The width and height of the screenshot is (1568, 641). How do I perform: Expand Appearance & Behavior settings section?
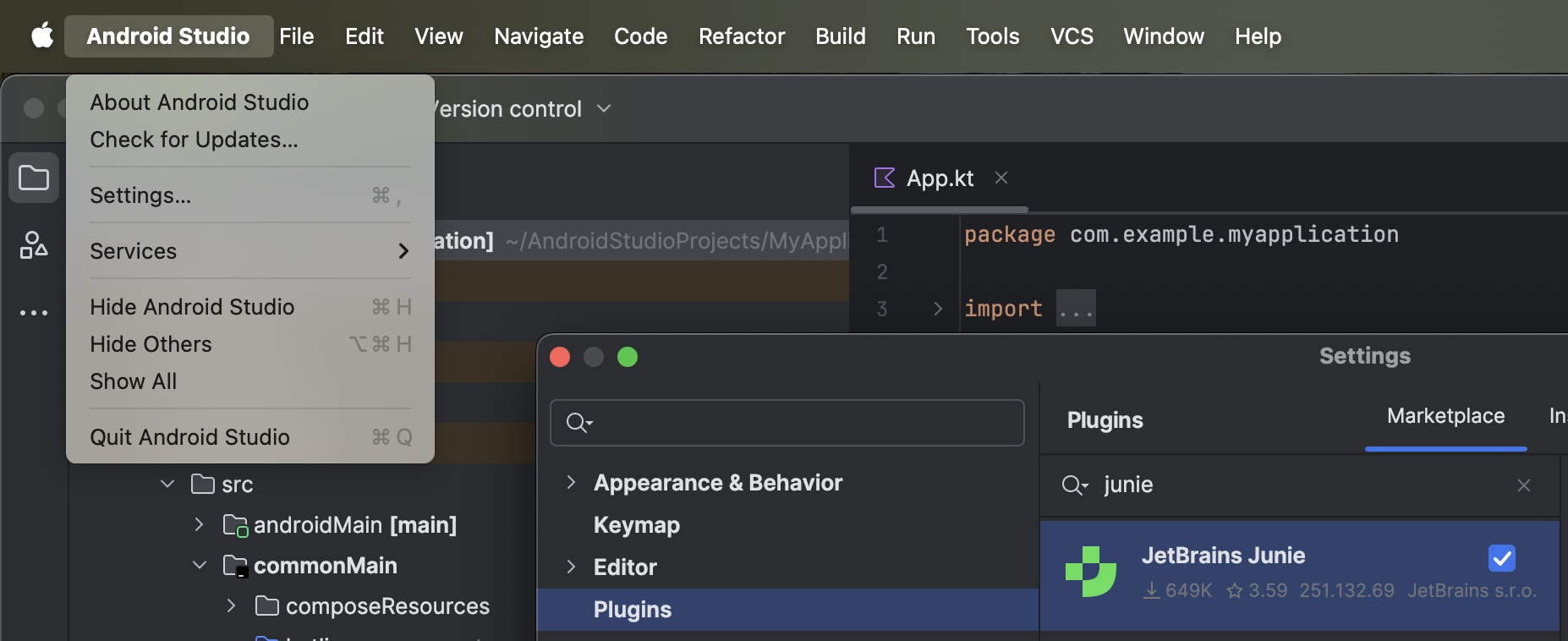[572, 482]
